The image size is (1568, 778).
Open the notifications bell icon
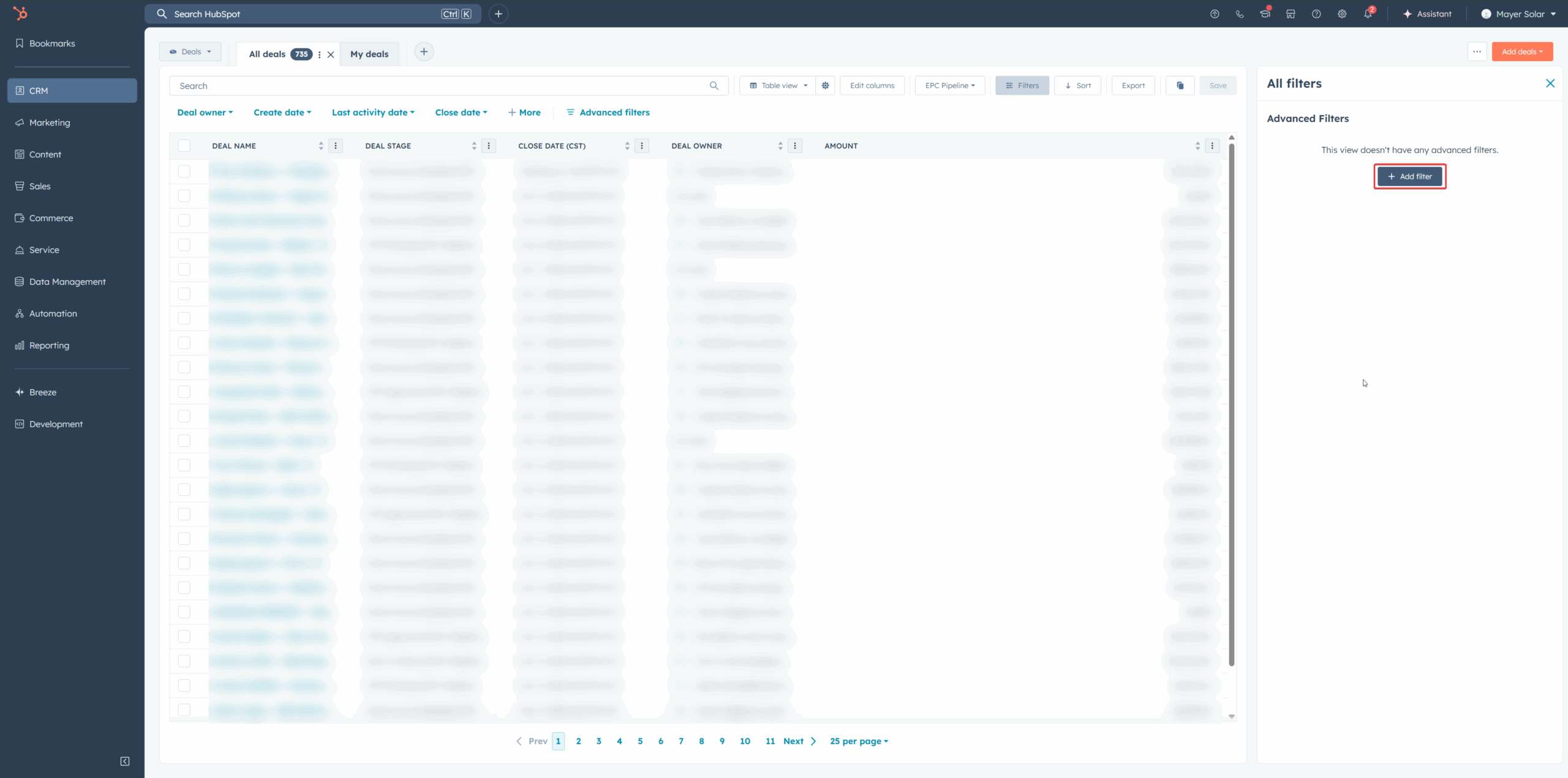coord(1368,13)
